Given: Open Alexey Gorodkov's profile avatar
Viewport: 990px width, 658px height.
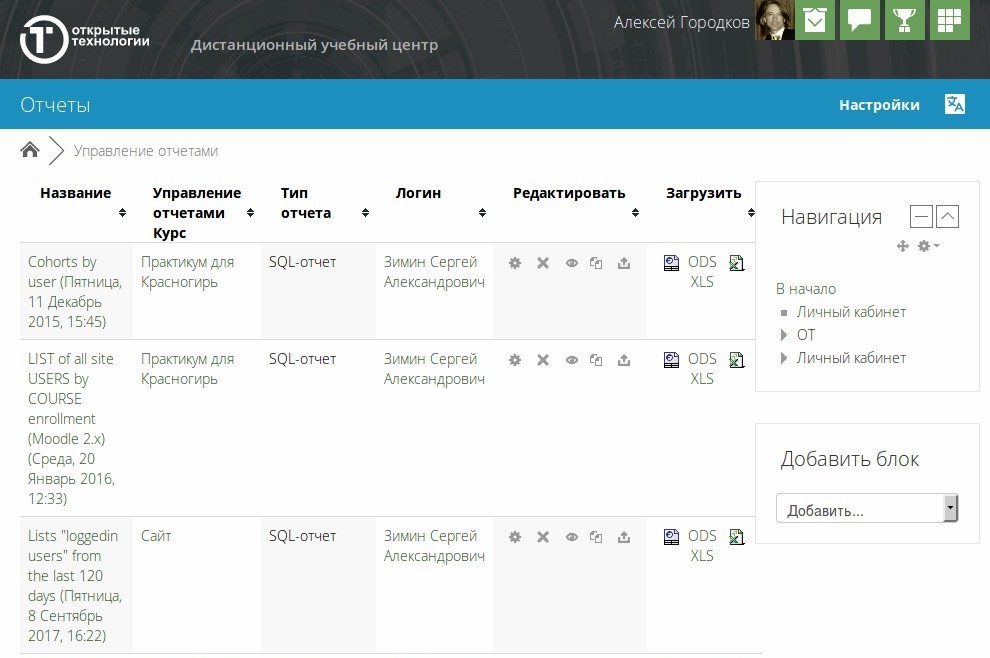Looking at the screenshot, I should 775,20.
